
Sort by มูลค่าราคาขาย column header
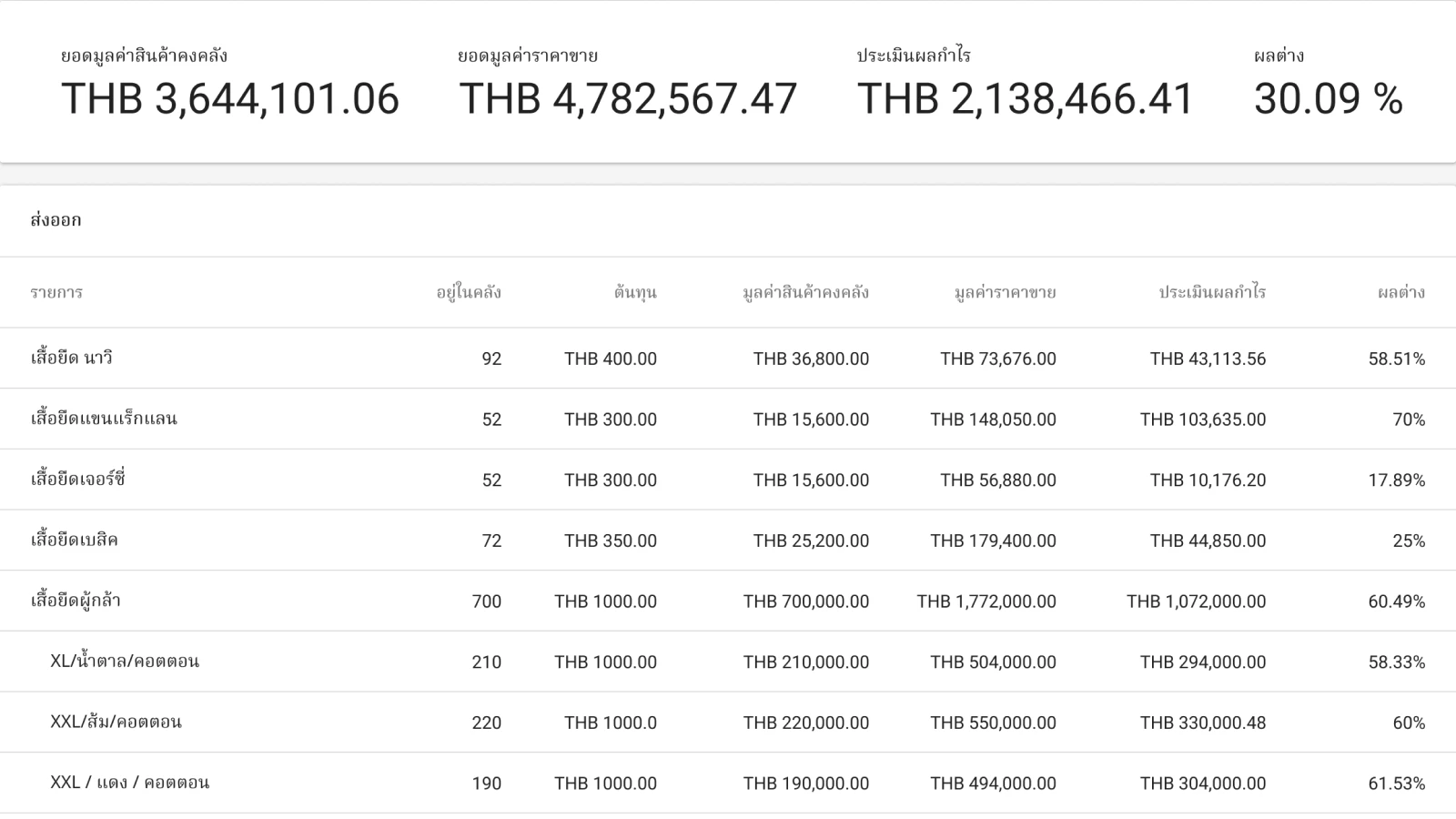click(x=1005, y=293)
